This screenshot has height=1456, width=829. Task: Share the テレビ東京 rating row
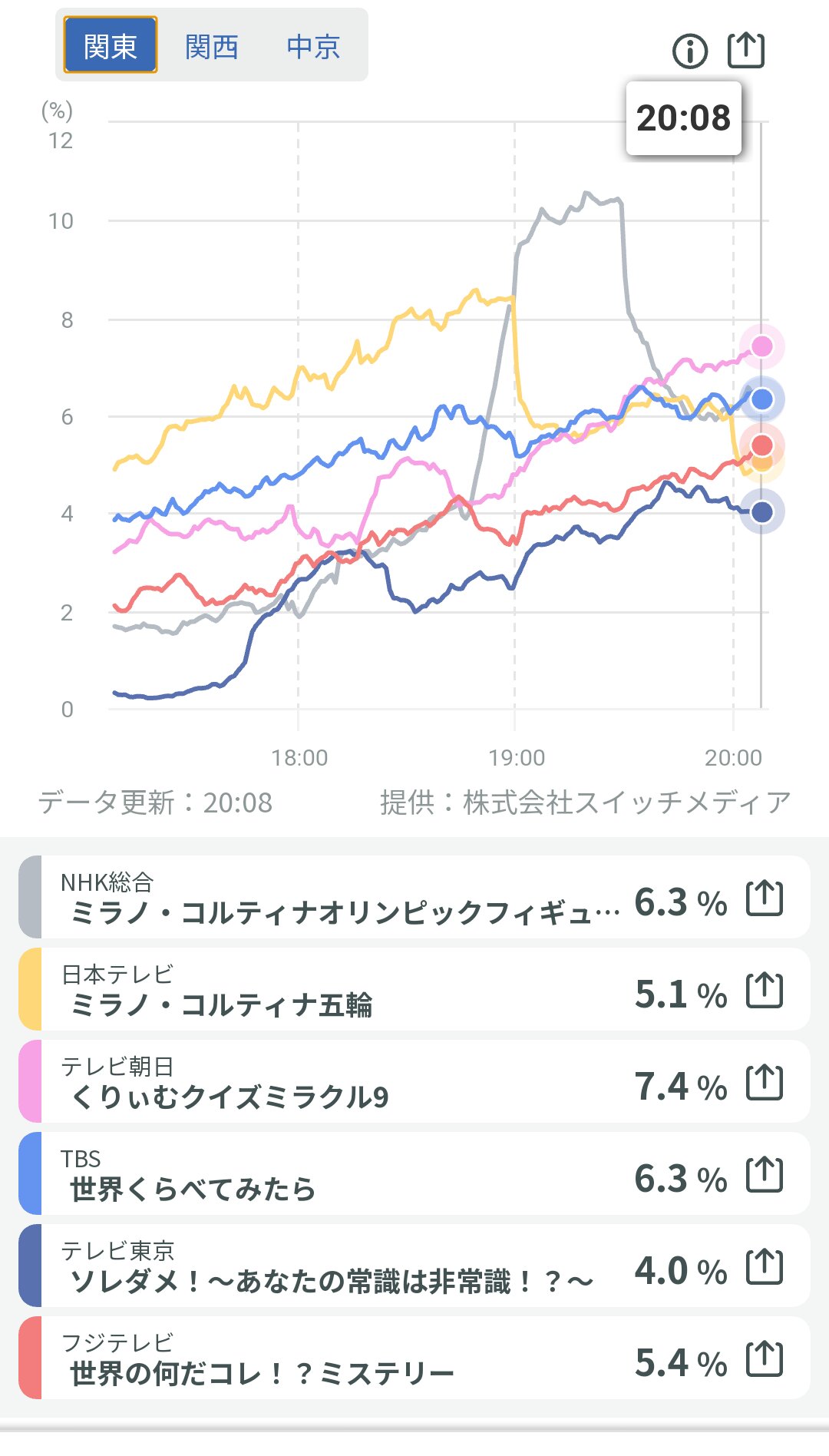765,1266
